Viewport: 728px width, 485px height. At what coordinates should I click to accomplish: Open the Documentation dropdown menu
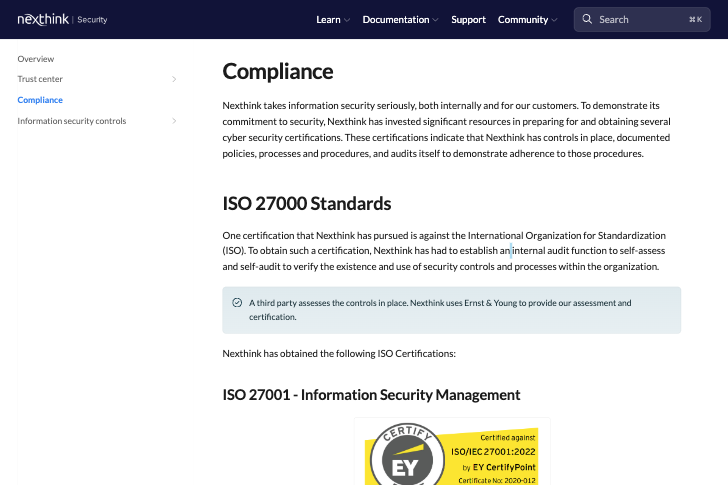click(x=400, y=19)
